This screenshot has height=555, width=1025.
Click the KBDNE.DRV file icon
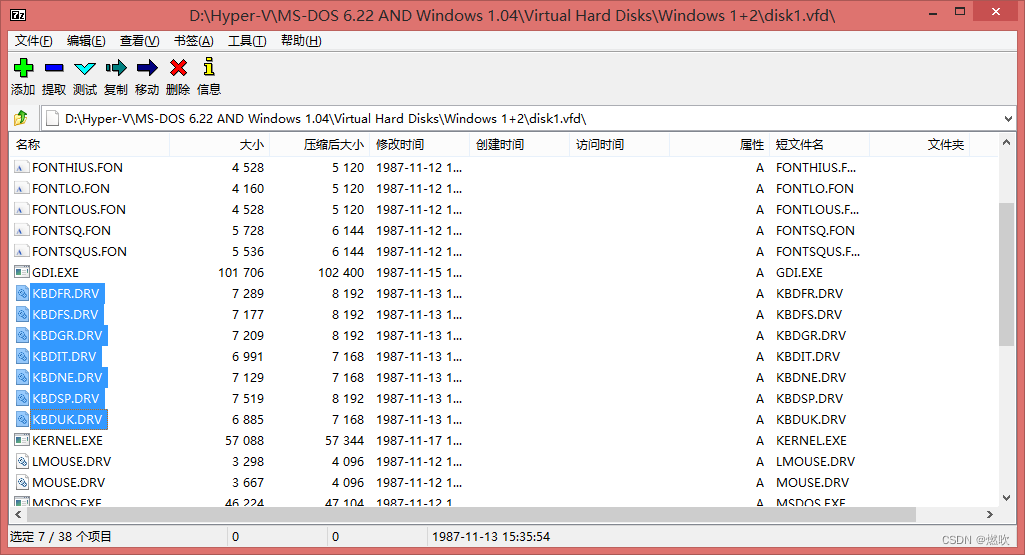(22, 377)
